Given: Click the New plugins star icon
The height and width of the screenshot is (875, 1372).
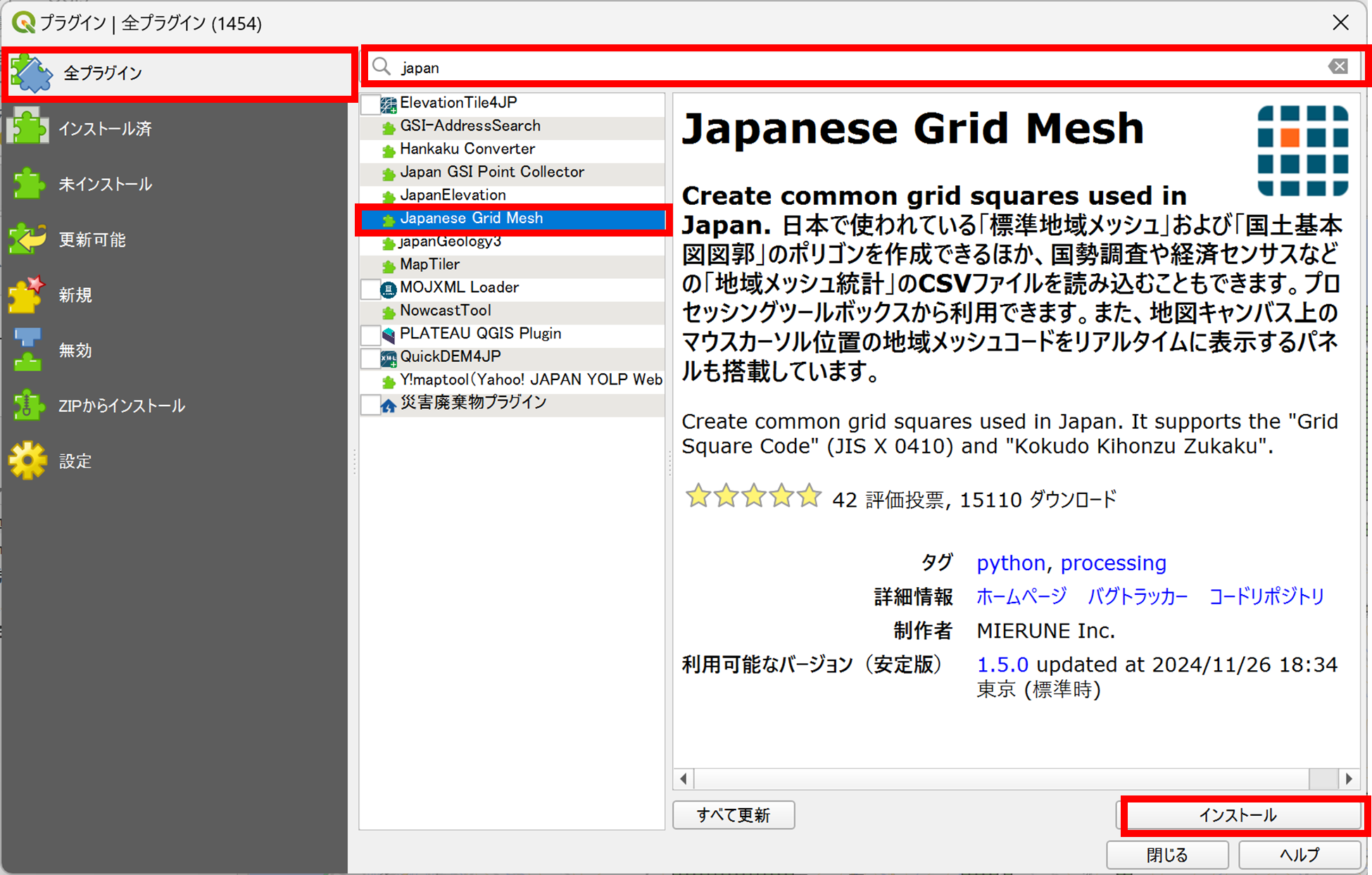Looking at the screenshot, I should click(28, 294).
